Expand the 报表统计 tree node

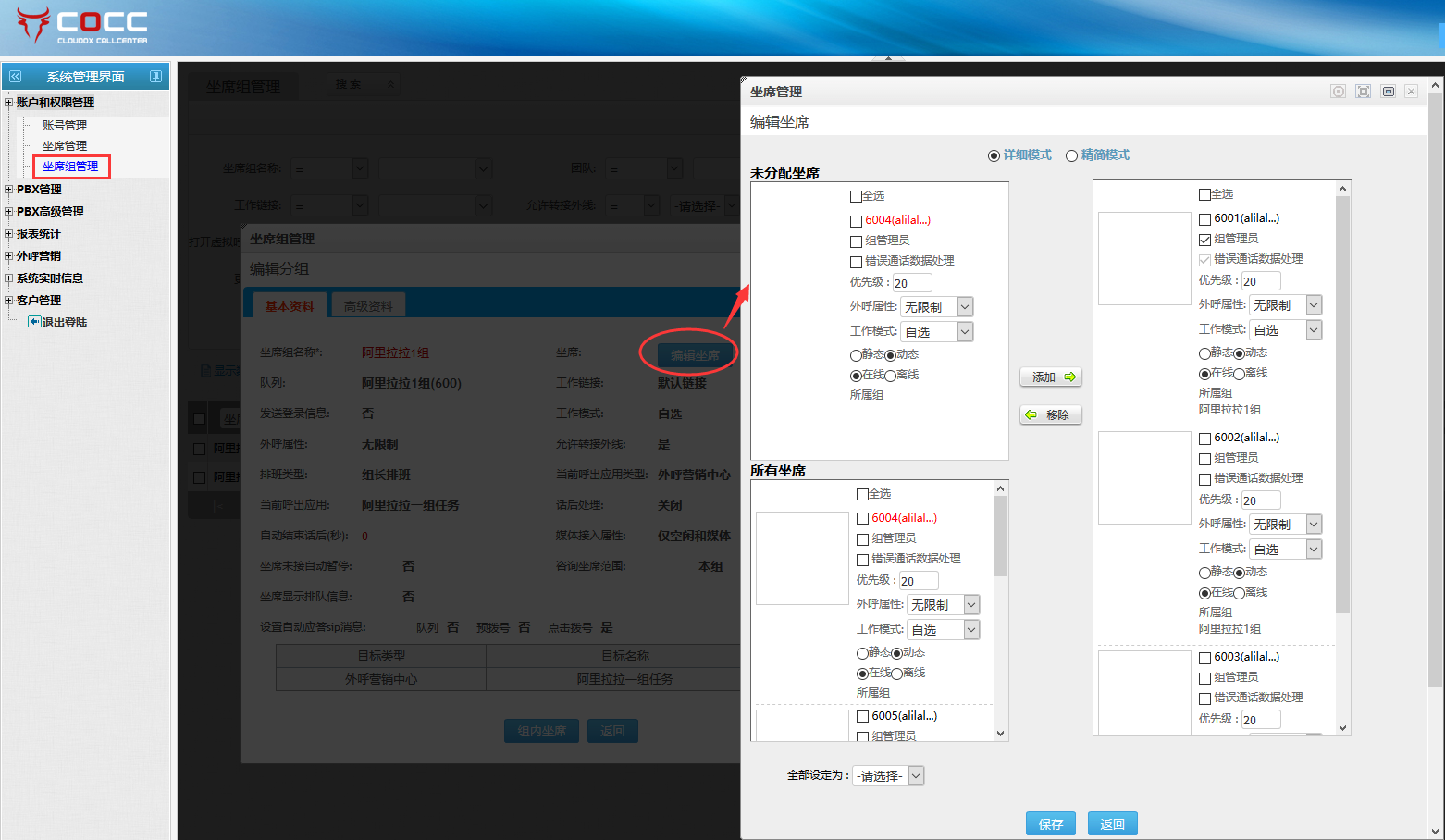[8, 234]
